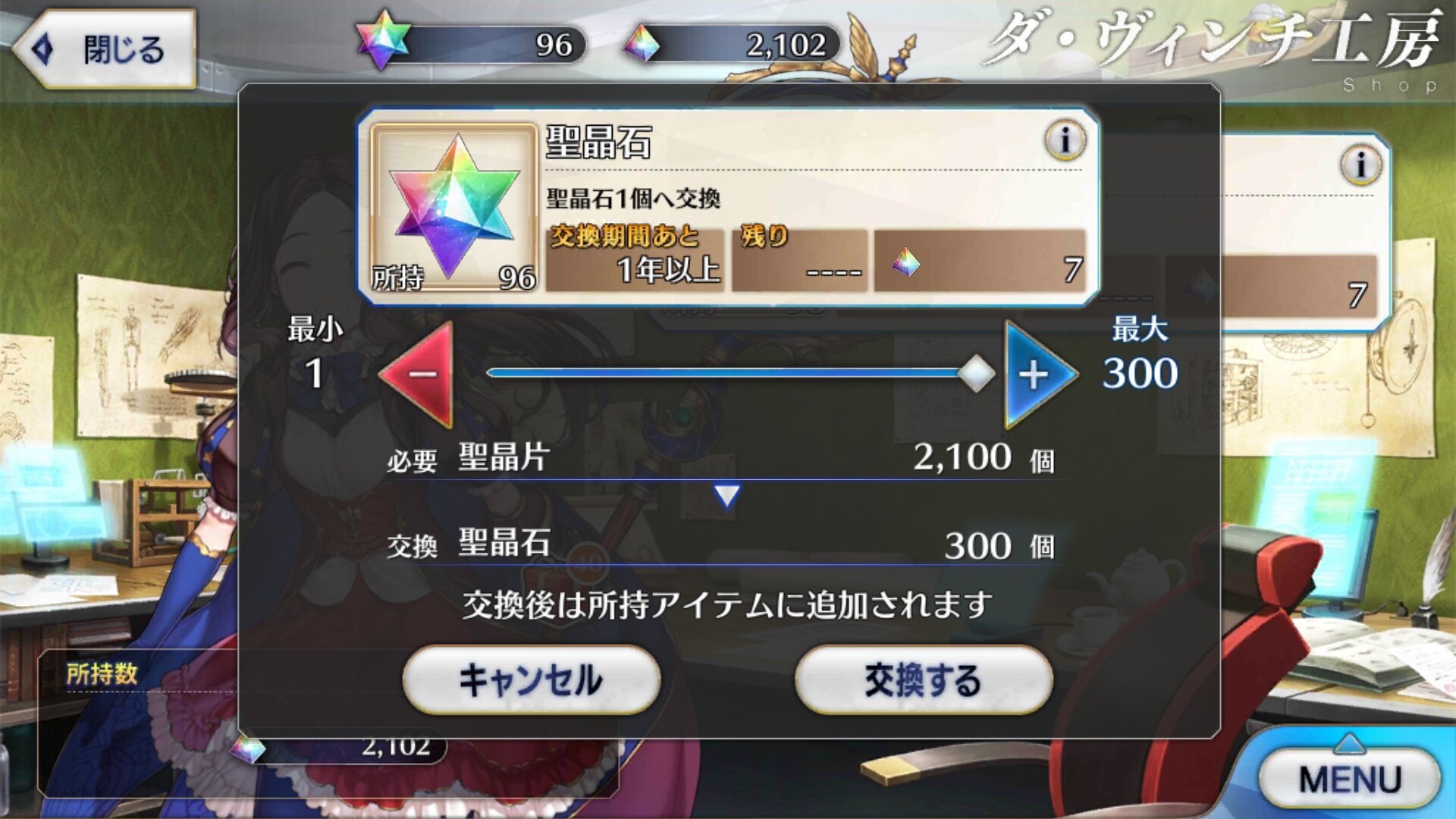
Task: Tap the red minus arrow to decrease quantity
Action: [418, 374]
